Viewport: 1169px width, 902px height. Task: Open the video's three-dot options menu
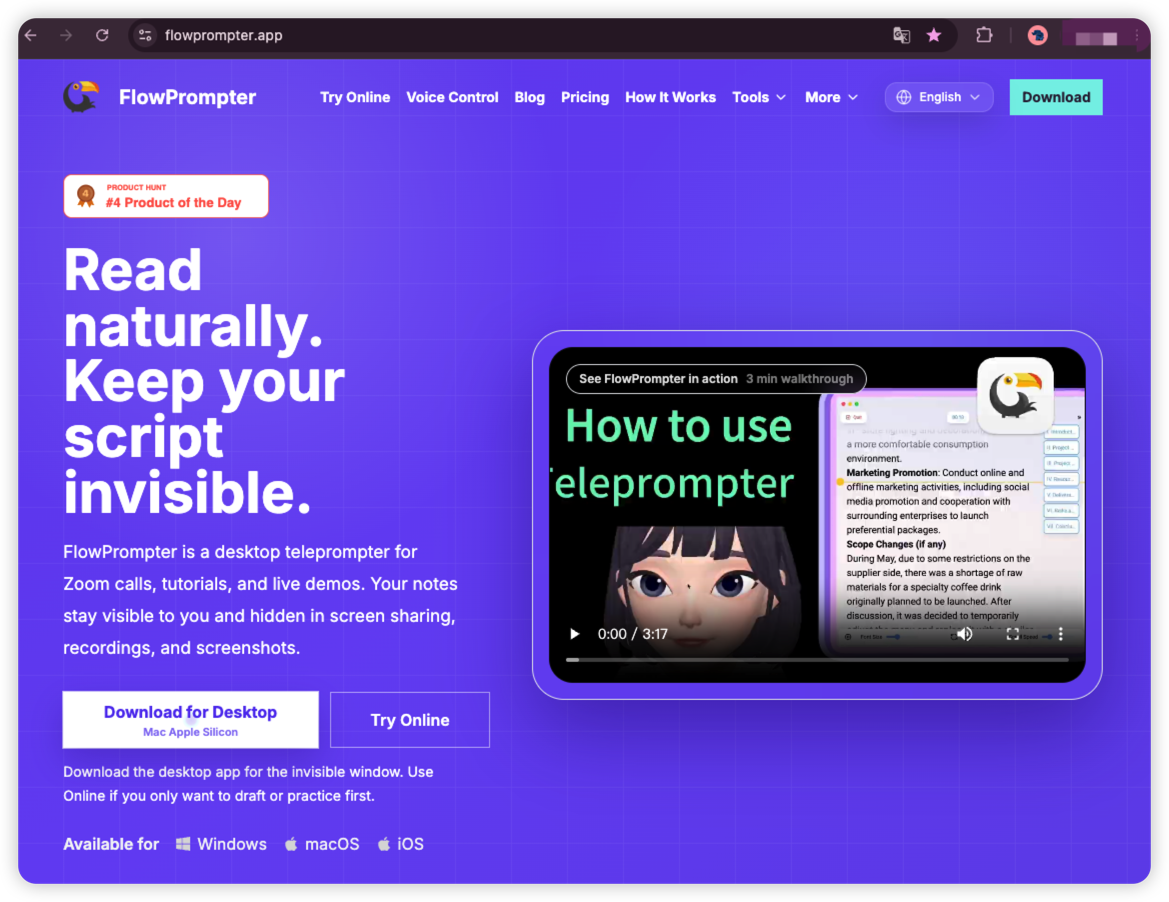coord(1060,634)
